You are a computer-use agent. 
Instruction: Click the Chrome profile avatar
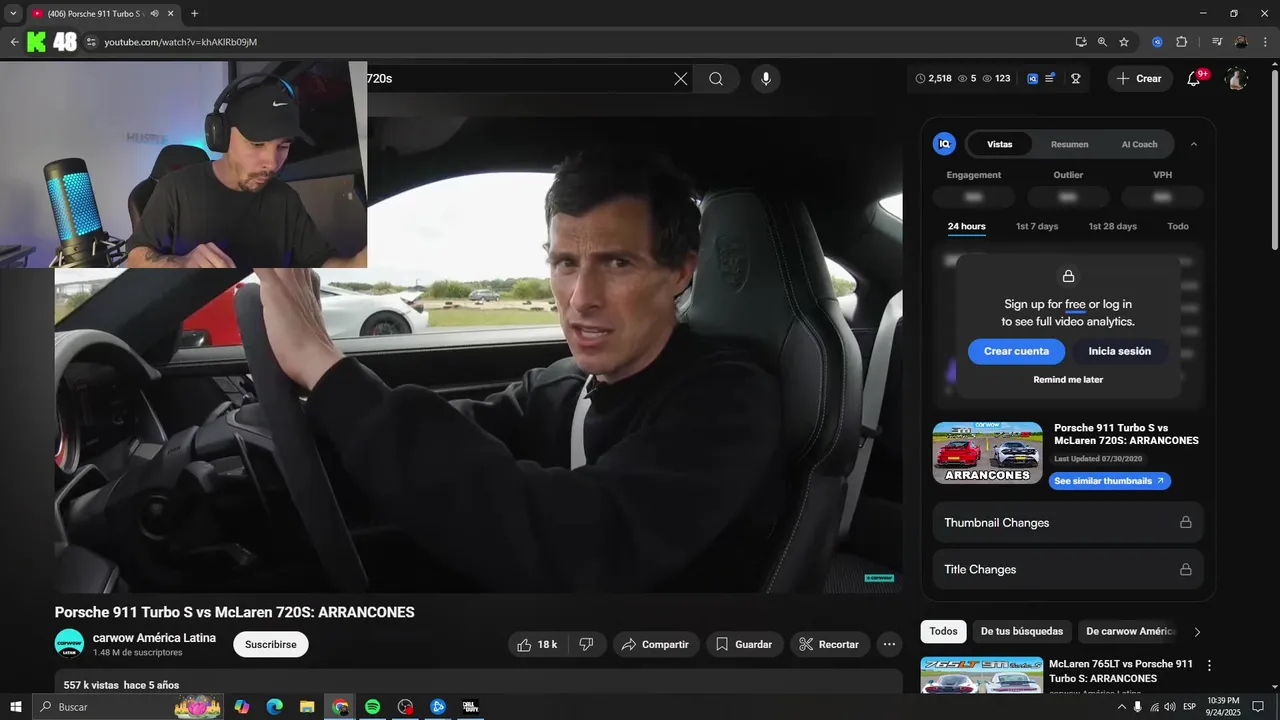(x=1241, y=42)
